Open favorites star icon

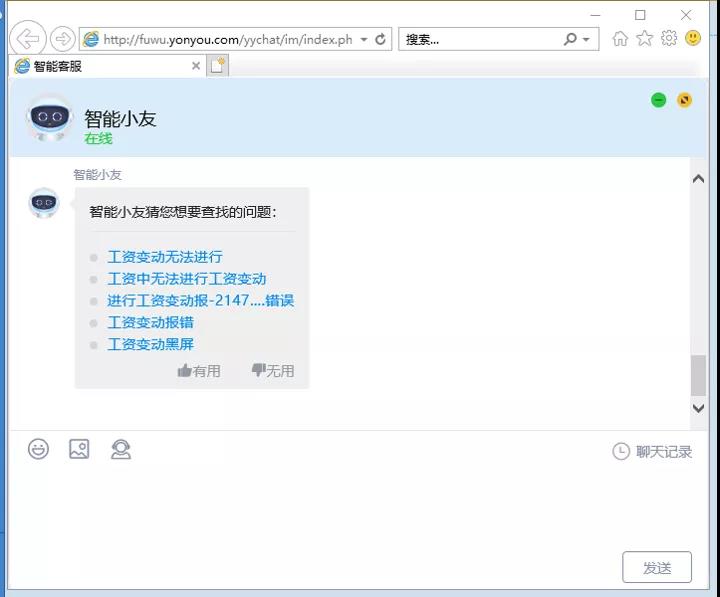tap(644, 39)
